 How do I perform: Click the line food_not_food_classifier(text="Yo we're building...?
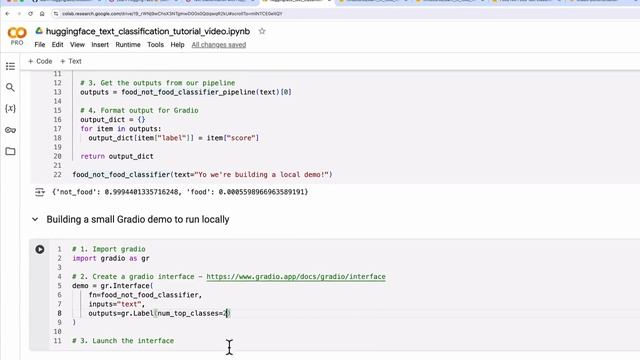(x=202, y=174)
